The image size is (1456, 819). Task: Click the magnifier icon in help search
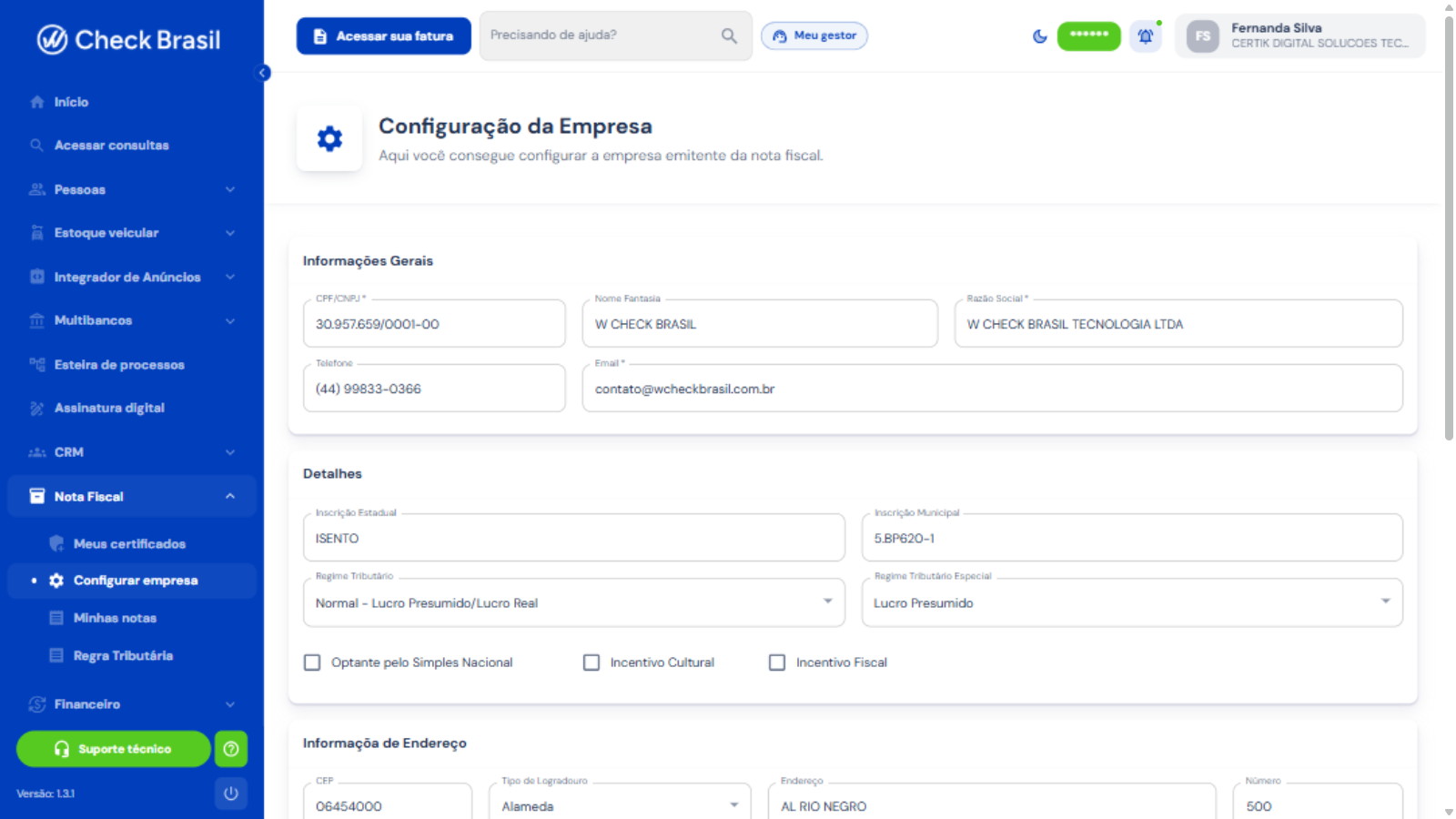pos(729,35)
